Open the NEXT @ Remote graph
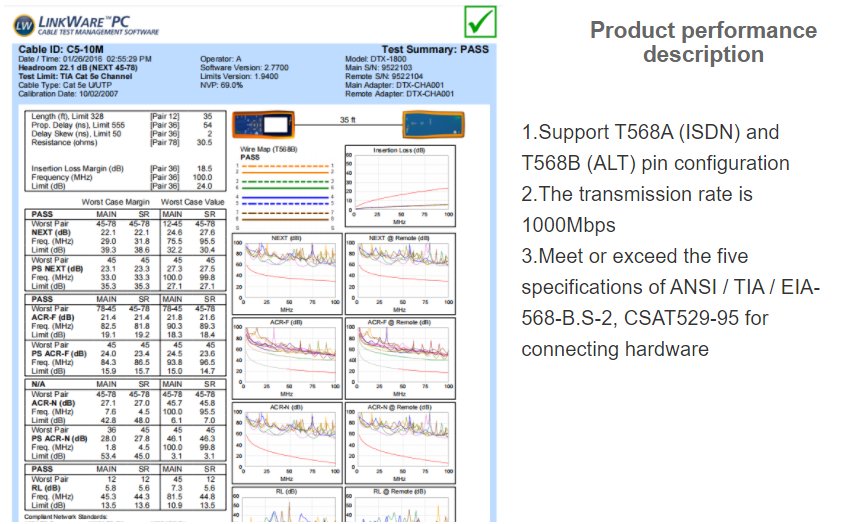 point(400,274)
